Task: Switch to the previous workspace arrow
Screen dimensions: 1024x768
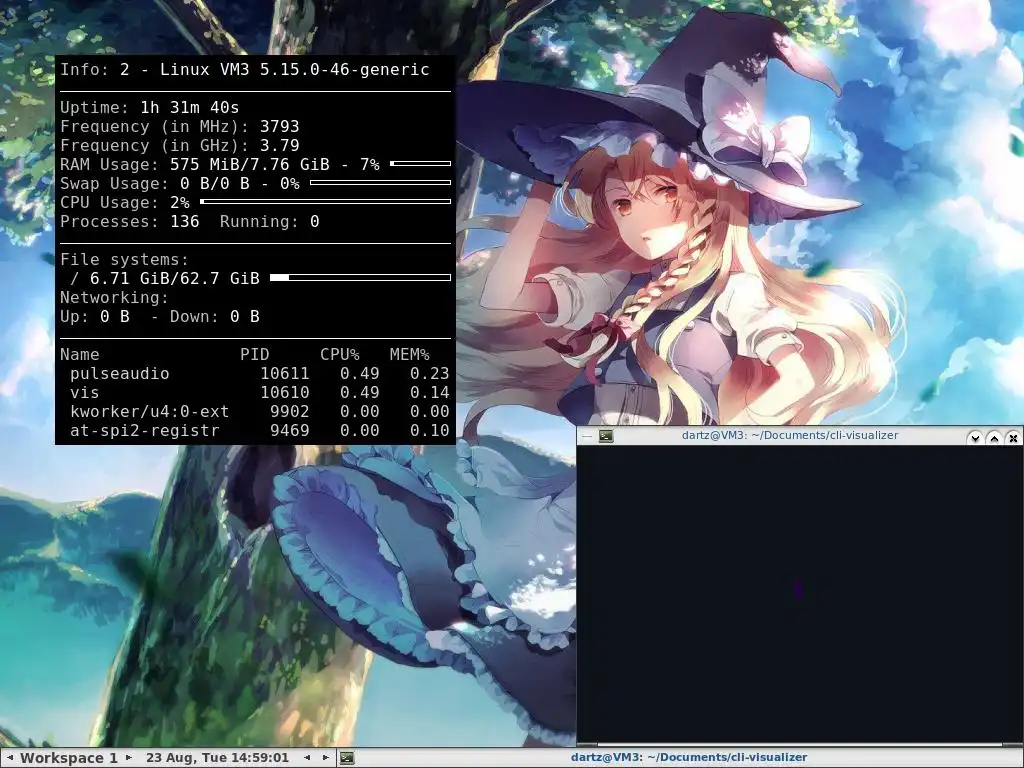Action: point(10,758)
